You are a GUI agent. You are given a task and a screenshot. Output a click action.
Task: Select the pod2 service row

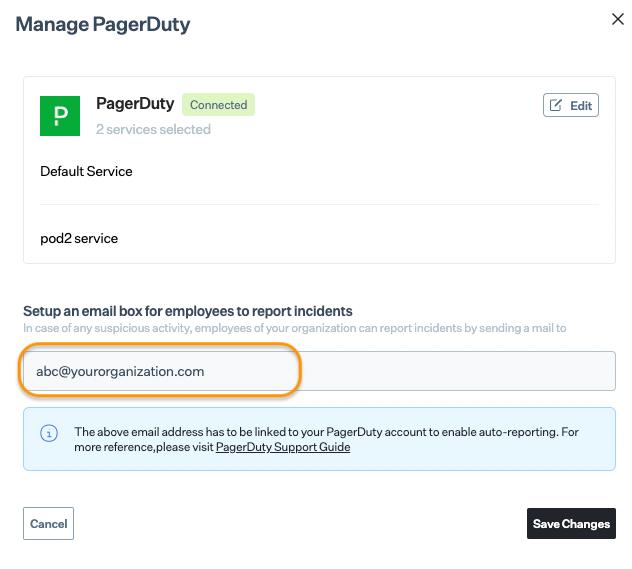click(x=319, y=238)
